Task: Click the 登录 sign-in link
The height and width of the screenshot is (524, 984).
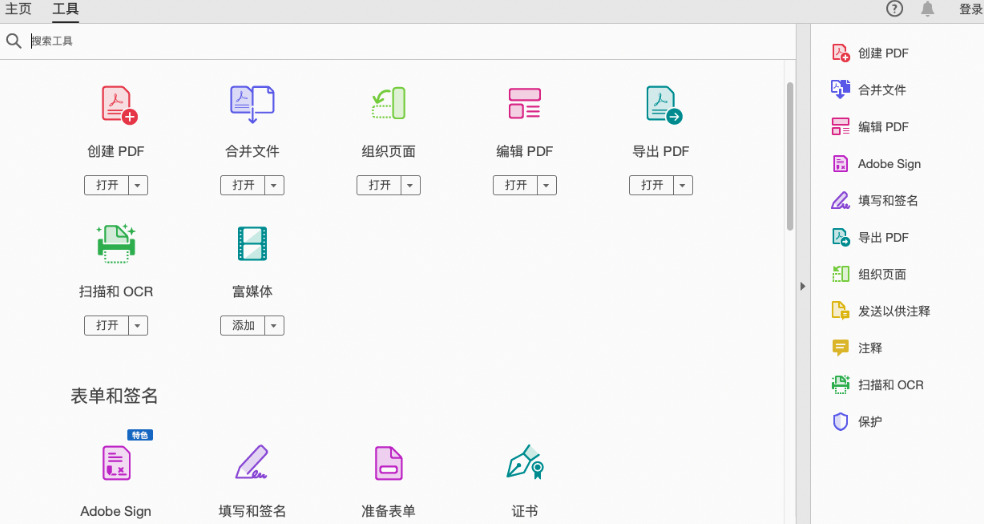Action: [970, 9]
